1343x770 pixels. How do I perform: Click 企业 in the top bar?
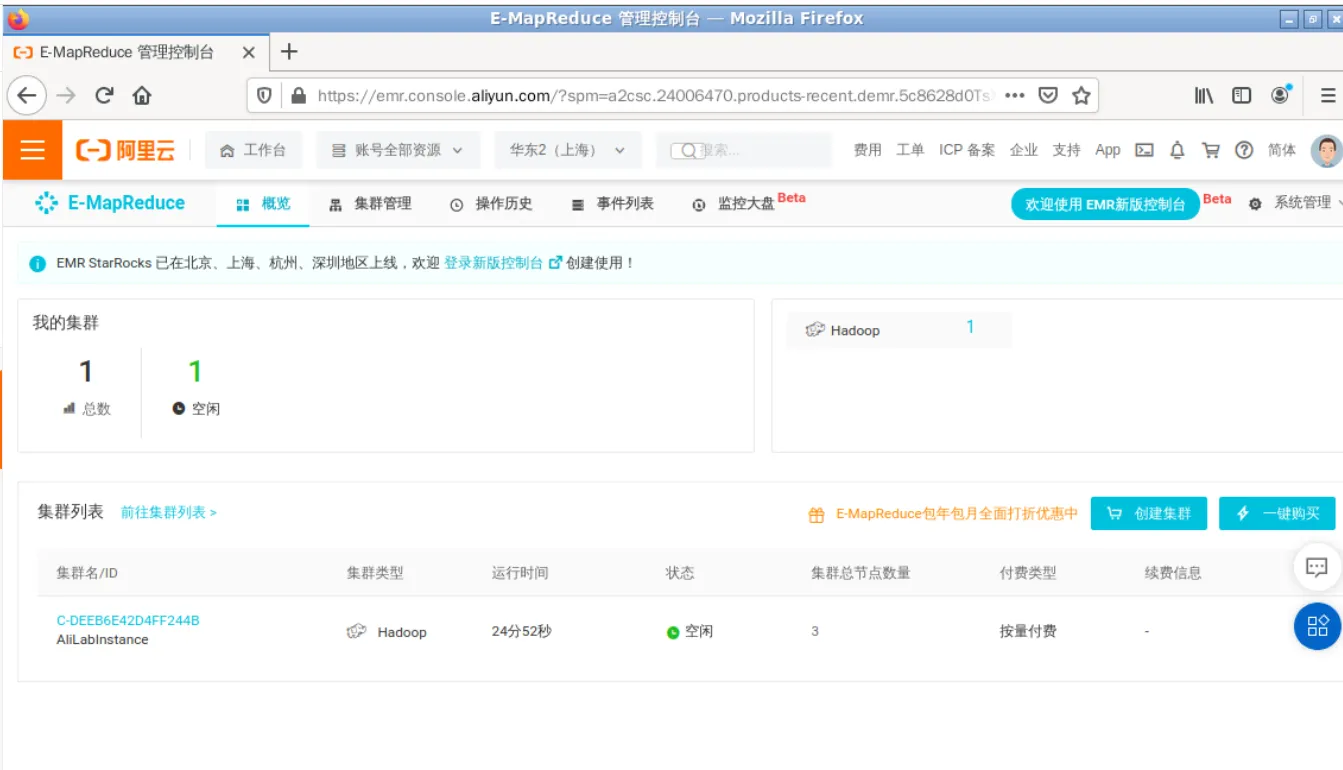(x=1024, y=150)
